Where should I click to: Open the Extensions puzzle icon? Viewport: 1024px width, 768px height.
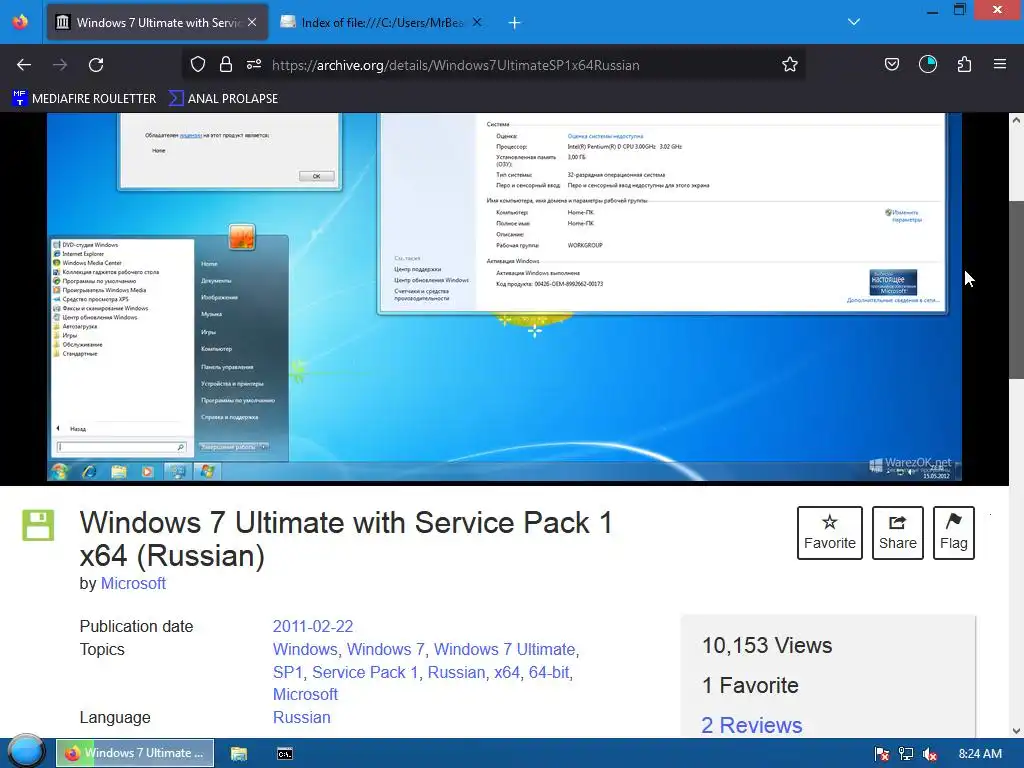[x=964, y=65]
